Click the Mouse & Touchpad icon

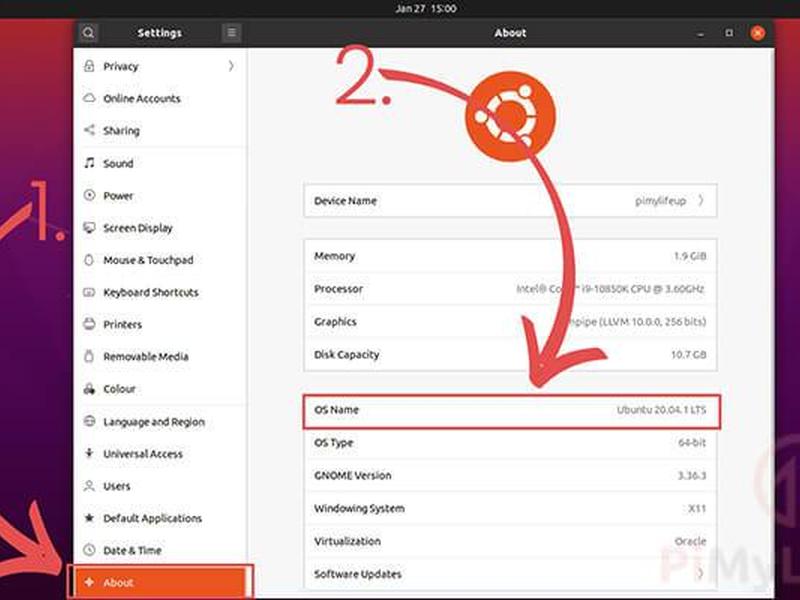[x=89, y=260]
